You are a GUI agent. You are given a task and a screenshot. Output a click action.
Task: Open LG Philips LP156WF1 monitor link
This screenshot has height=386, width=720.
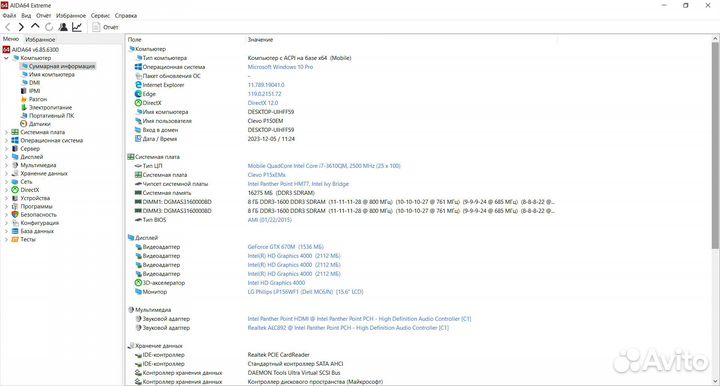[x=305, y=292]
